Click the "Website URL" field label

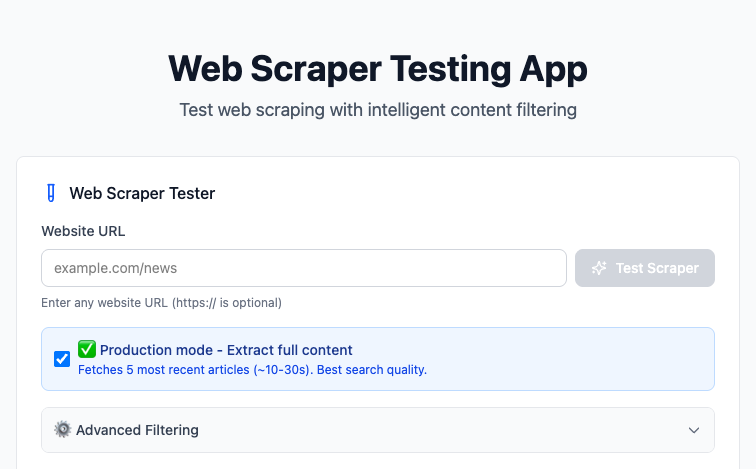tap(83, 231)
